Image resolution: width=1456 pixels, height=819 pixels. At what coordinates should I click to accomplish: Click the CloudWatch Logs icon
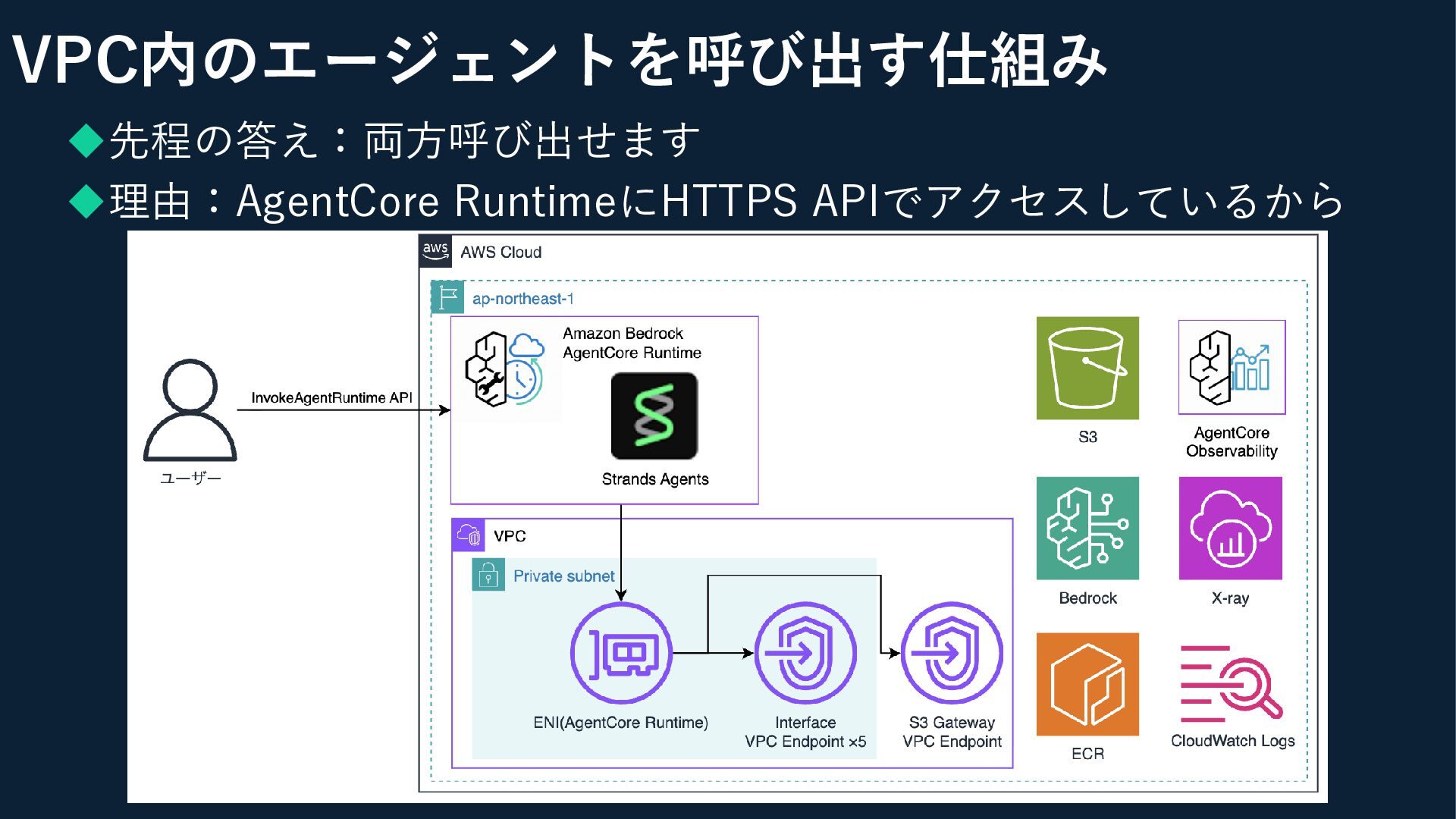coord(1230,684)
